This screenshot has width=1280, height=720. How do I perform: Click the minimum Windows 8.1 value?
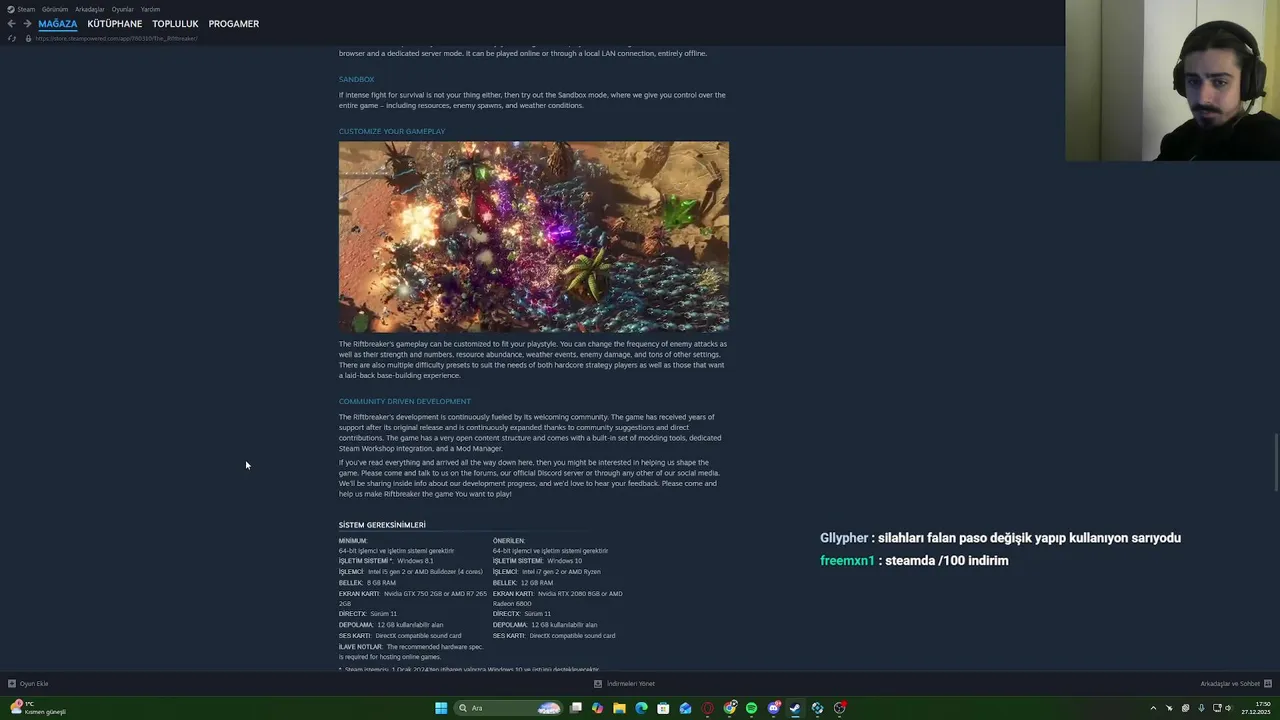[415, 561]
